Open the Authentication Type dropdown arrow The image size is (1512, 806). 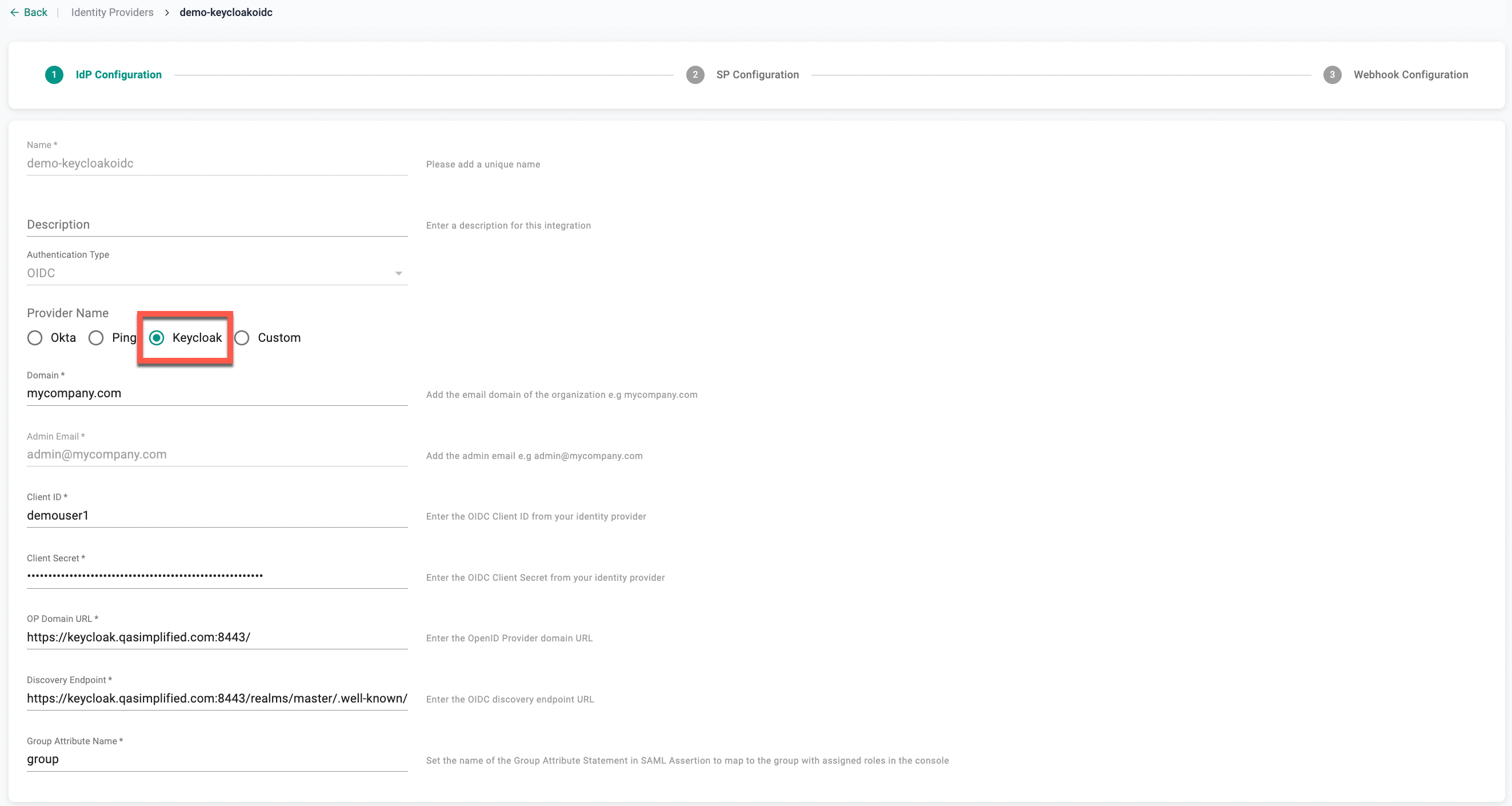pyautogui.click(x=398, y=273)
